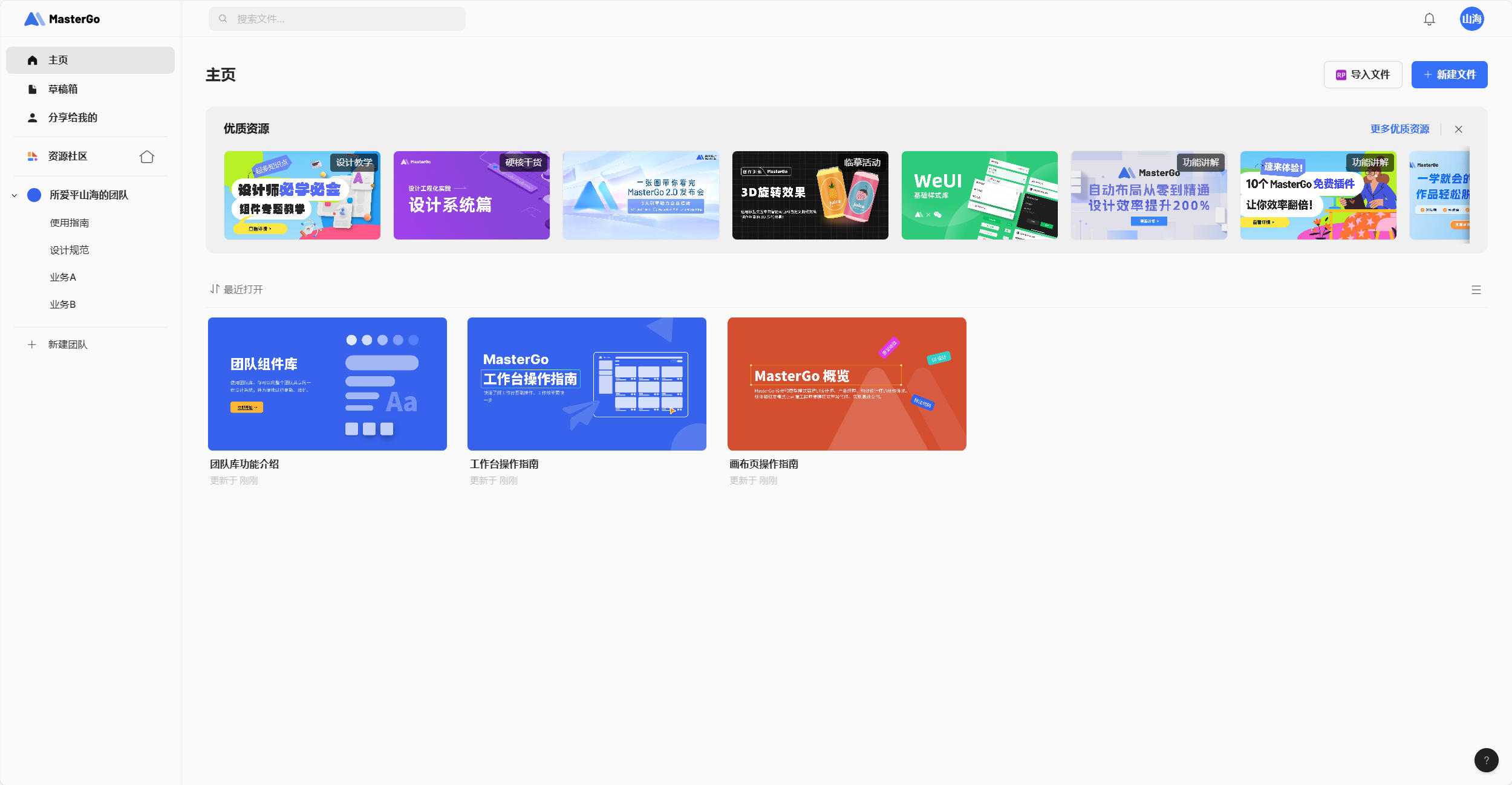Click the search files input field
The height and width of the screenshot is (785, 1512).
(337, 19)
